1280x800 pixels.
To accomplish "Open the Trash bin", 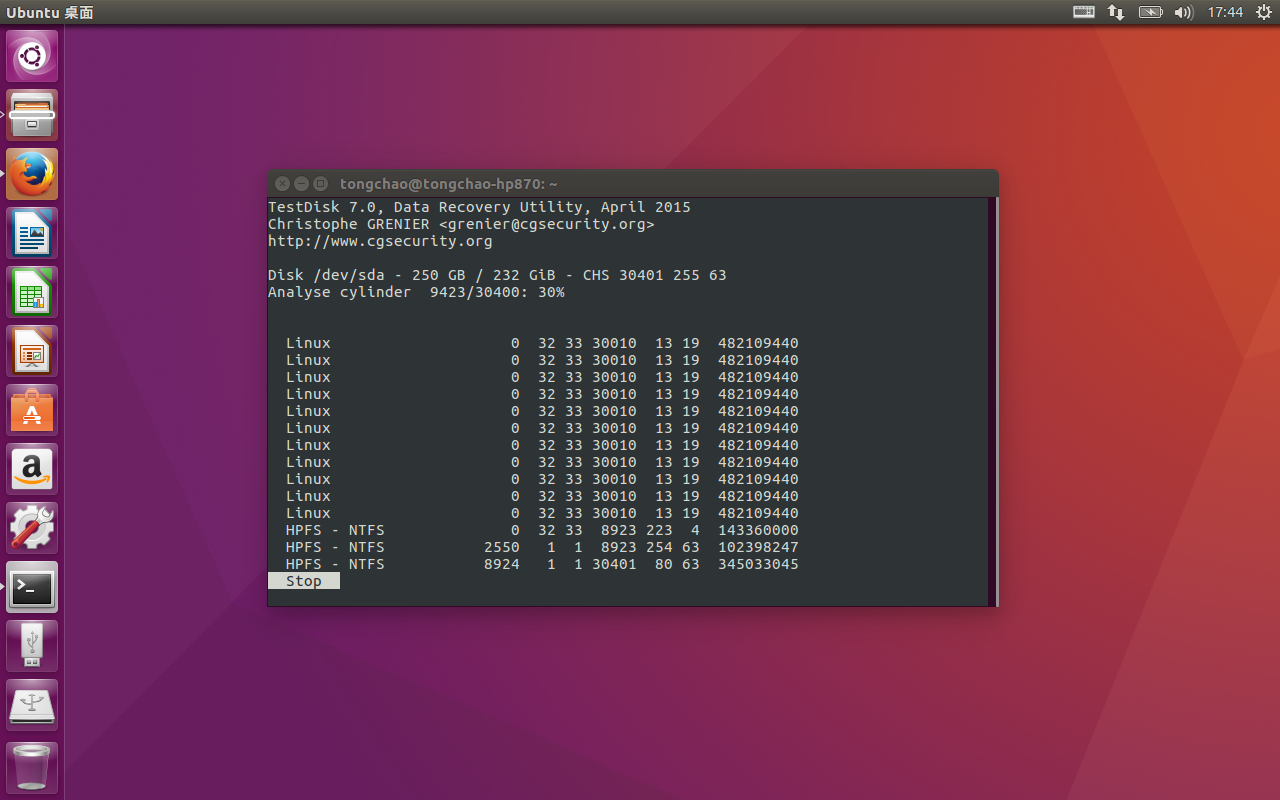I will pyautogui.click(x=32, y=766).
